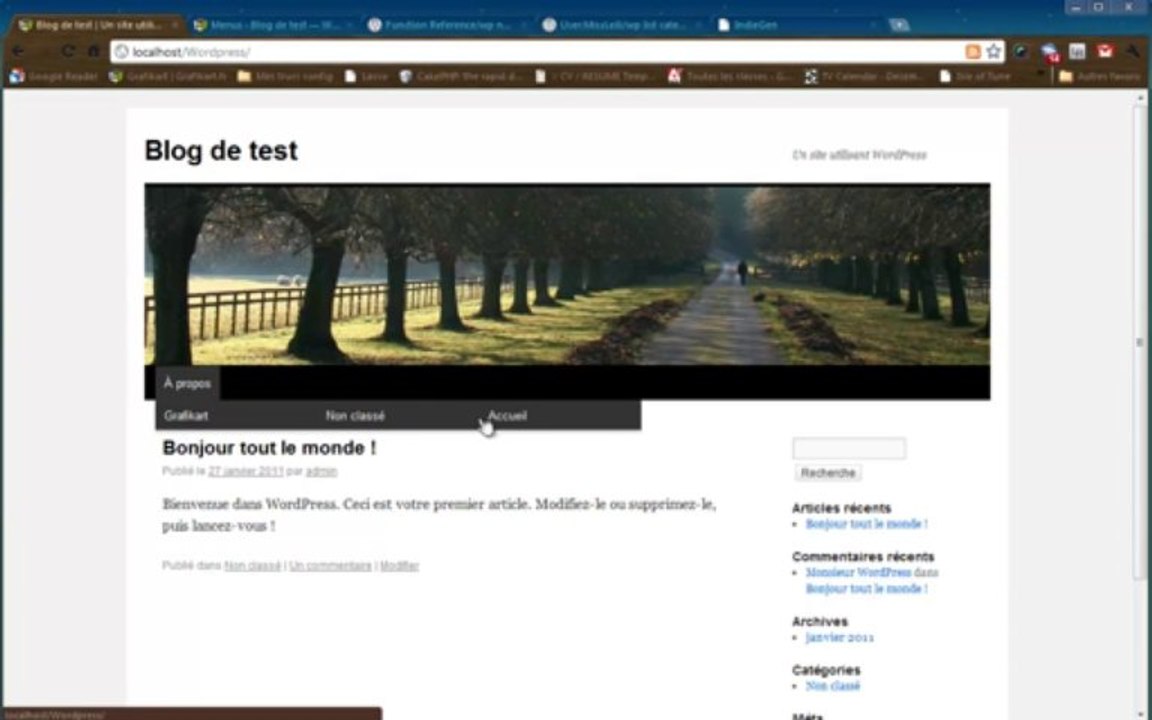Screen dimensions: 1152x720
Task: Click the admin author link
Action: point(321,472)
